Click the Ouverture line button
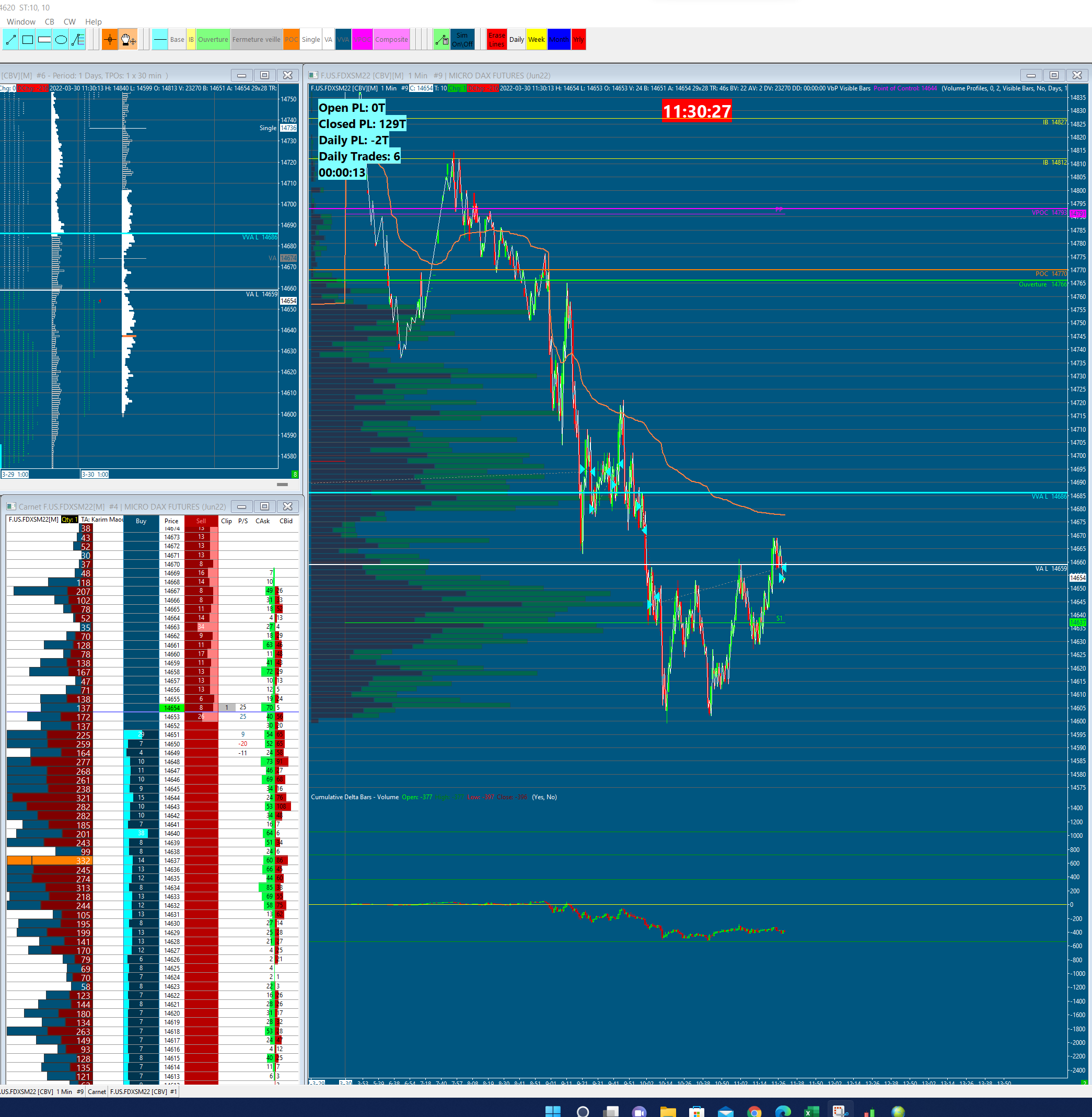 coord(213,40)
